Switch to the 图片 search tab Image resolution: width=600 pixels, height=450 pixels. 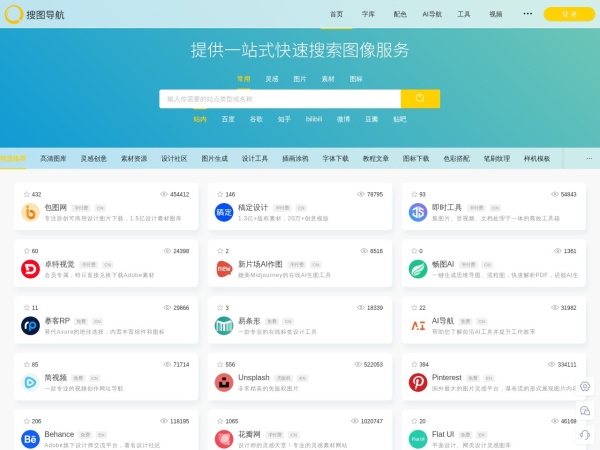tap(300, 79)
